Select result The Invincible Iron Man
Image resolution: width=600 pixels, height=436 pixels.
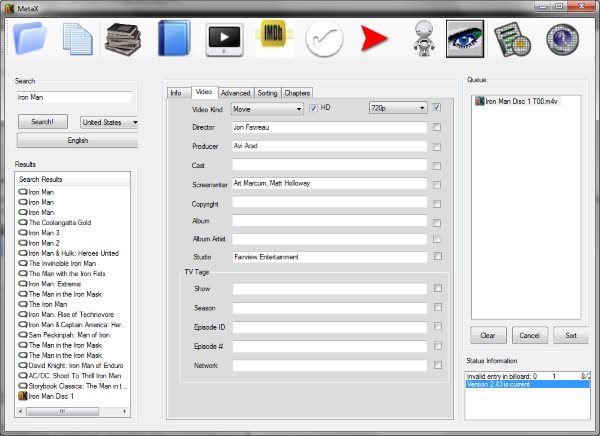click(57, 263)
